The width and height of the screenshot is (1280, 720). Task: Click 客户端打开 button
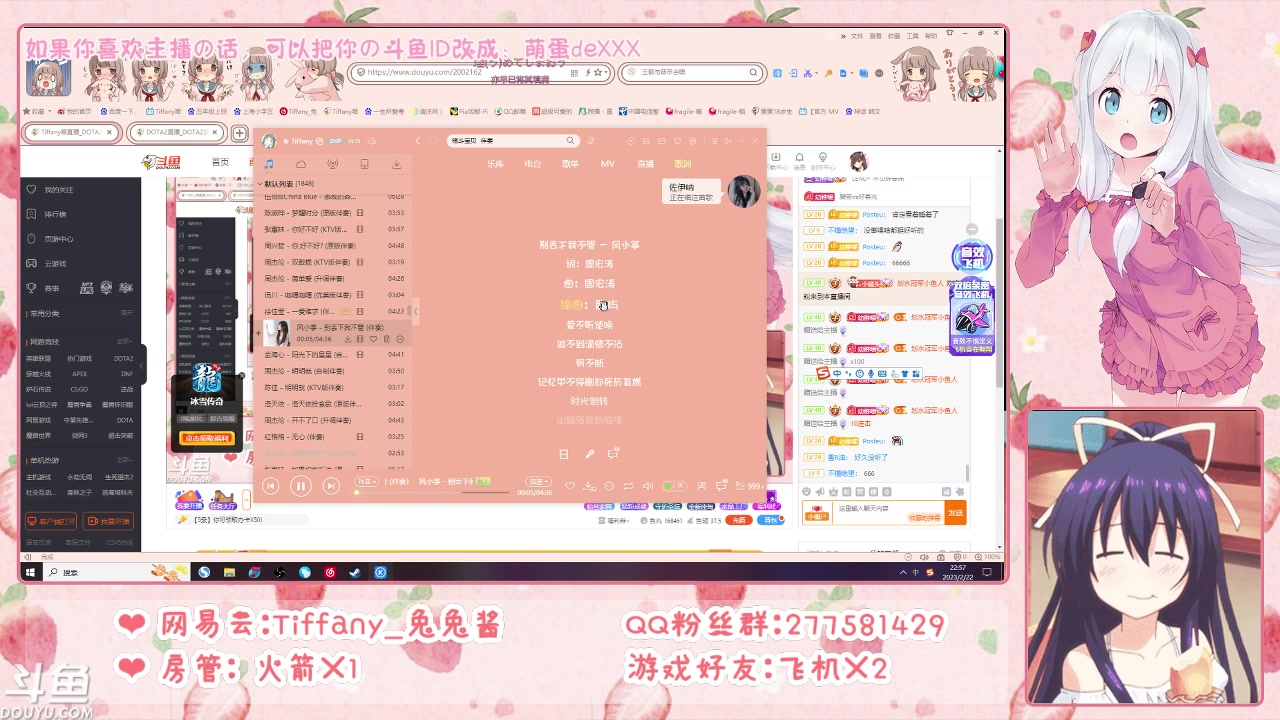tap(51, 521)
